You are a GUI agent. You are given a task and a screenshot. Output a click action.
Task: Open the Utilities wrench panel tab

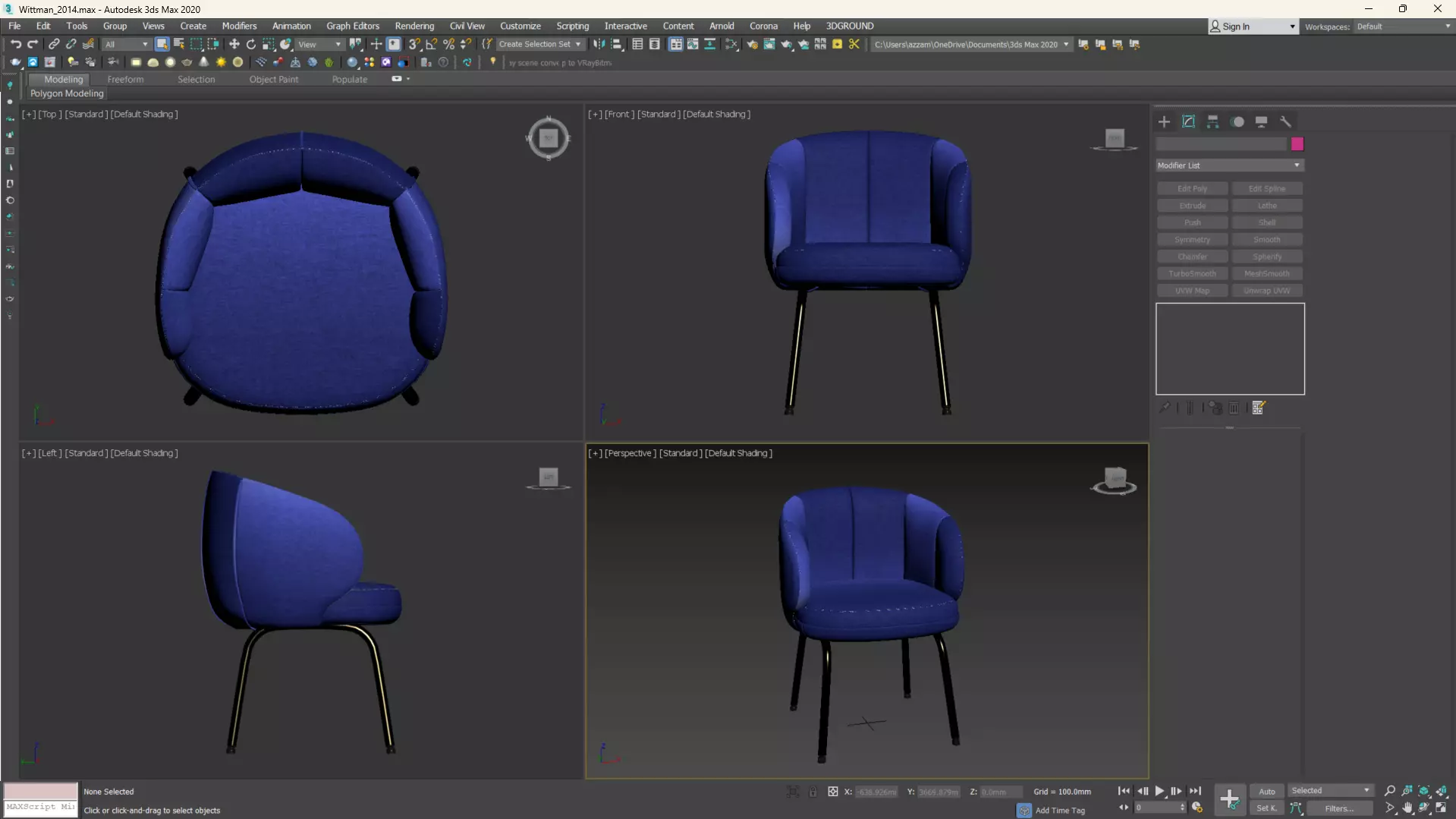(x=1285, y=121)
